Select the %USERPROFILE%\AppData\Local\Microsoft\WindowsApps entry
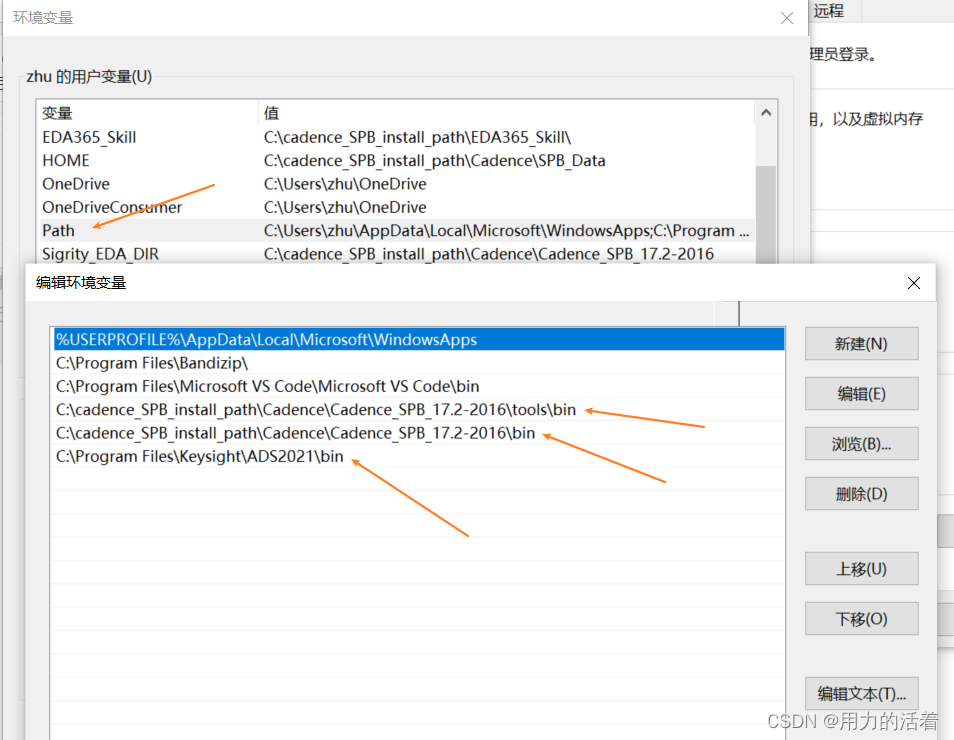 click(419, 340)
